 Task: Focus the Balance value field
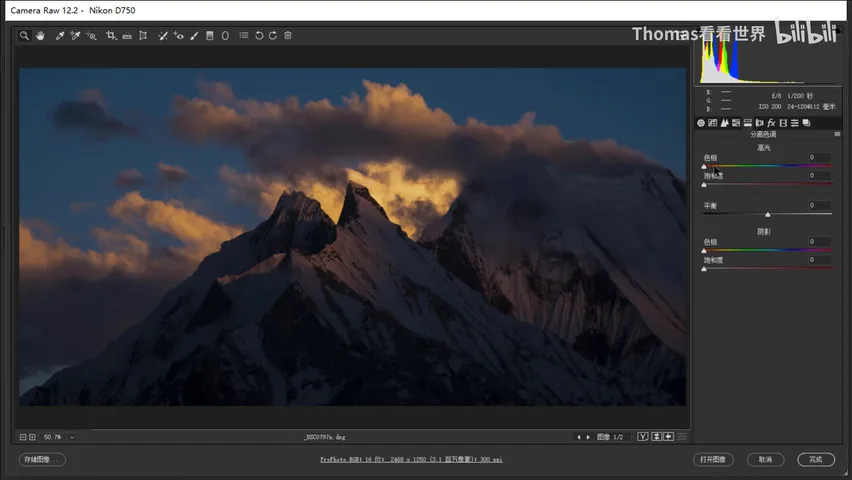(x=819, y=205)
